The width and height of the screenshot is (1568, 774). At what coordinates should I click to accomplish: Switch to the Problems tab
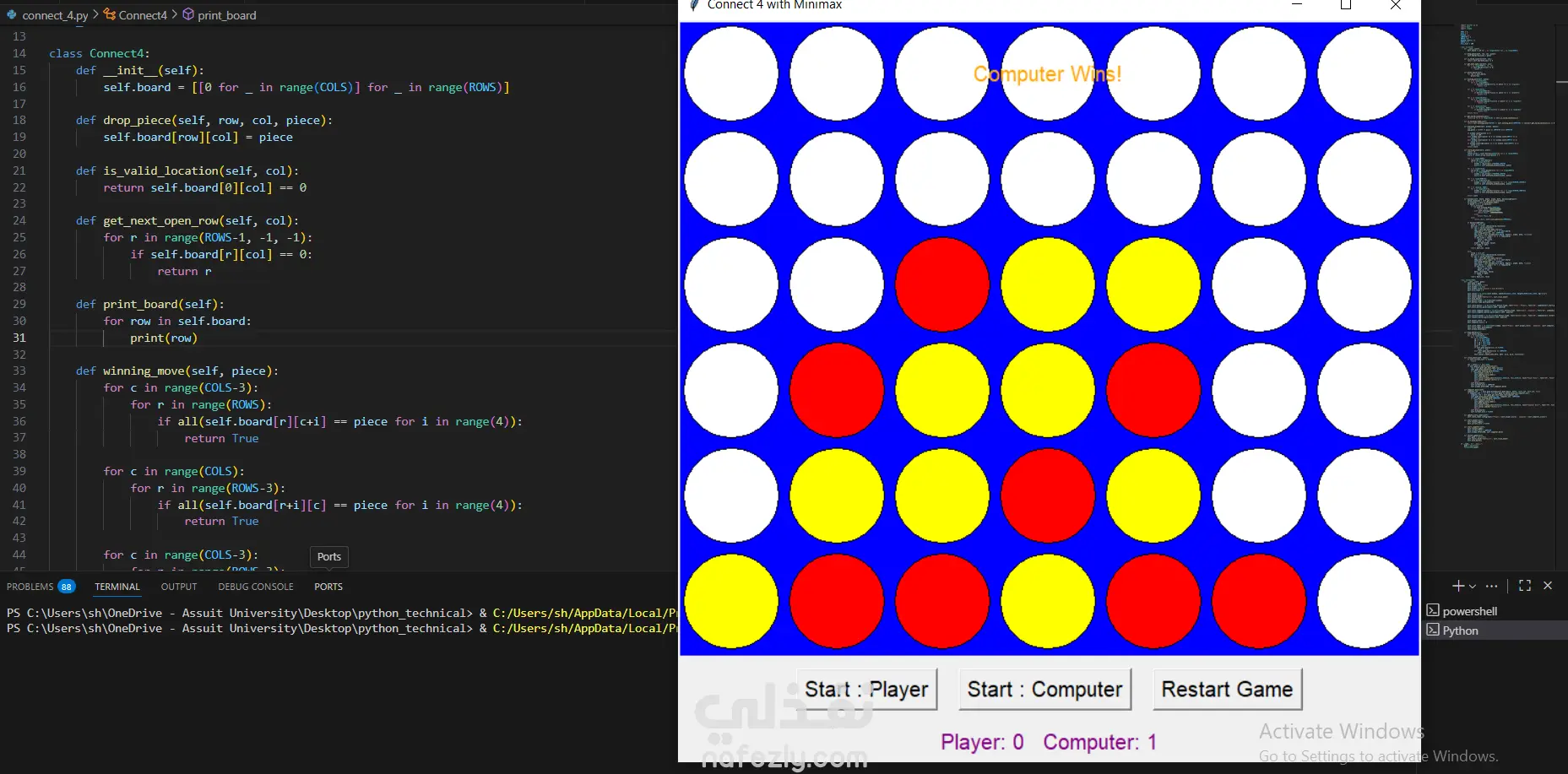coord(30,587)
